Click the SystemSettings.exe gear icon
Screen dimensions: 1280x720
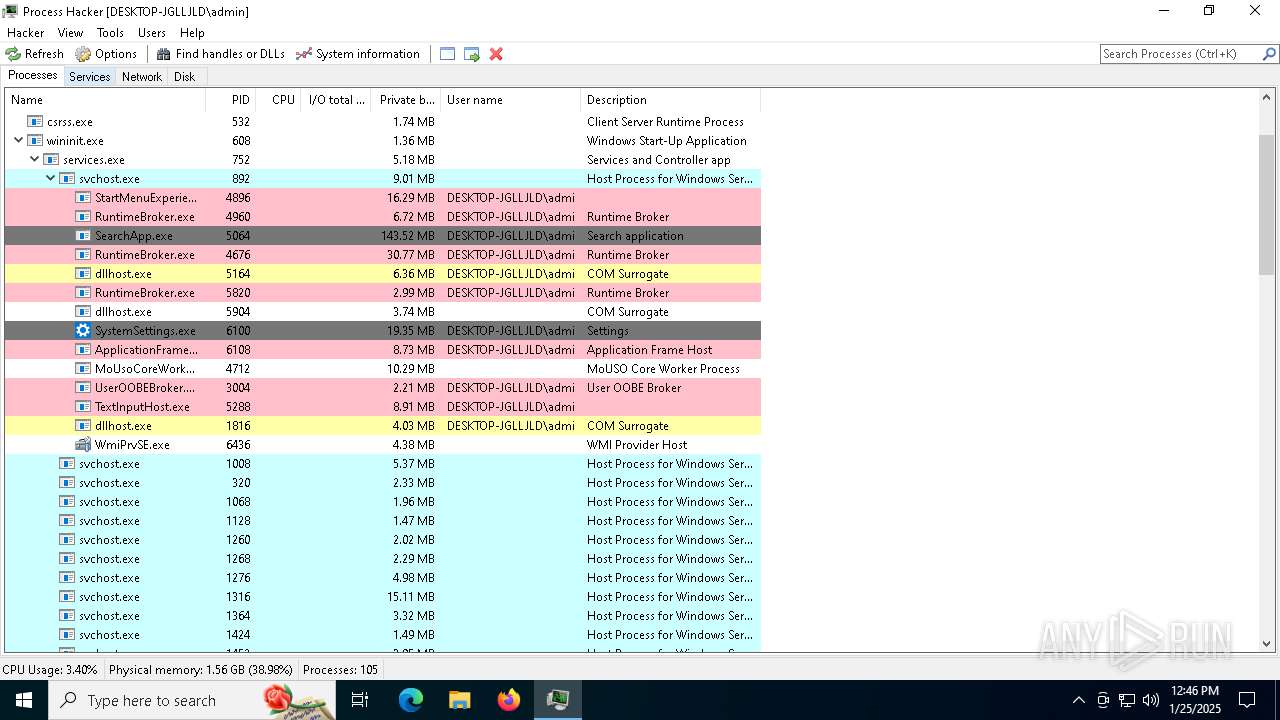tap(83, 331)
